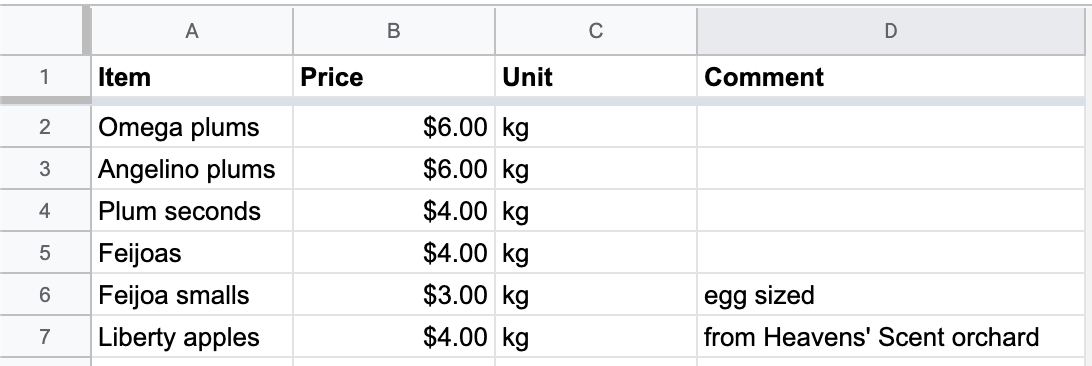The image size is (1092, 366).
Task: Select the Feijoas cell
Action: pyautogui.click(x=192, y=253)
